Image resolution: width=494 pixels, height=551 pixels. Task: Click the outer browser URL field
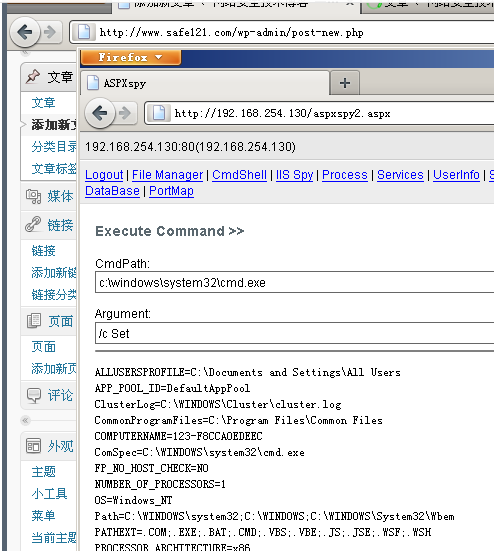pyautogui.click(x=282, y=32)
